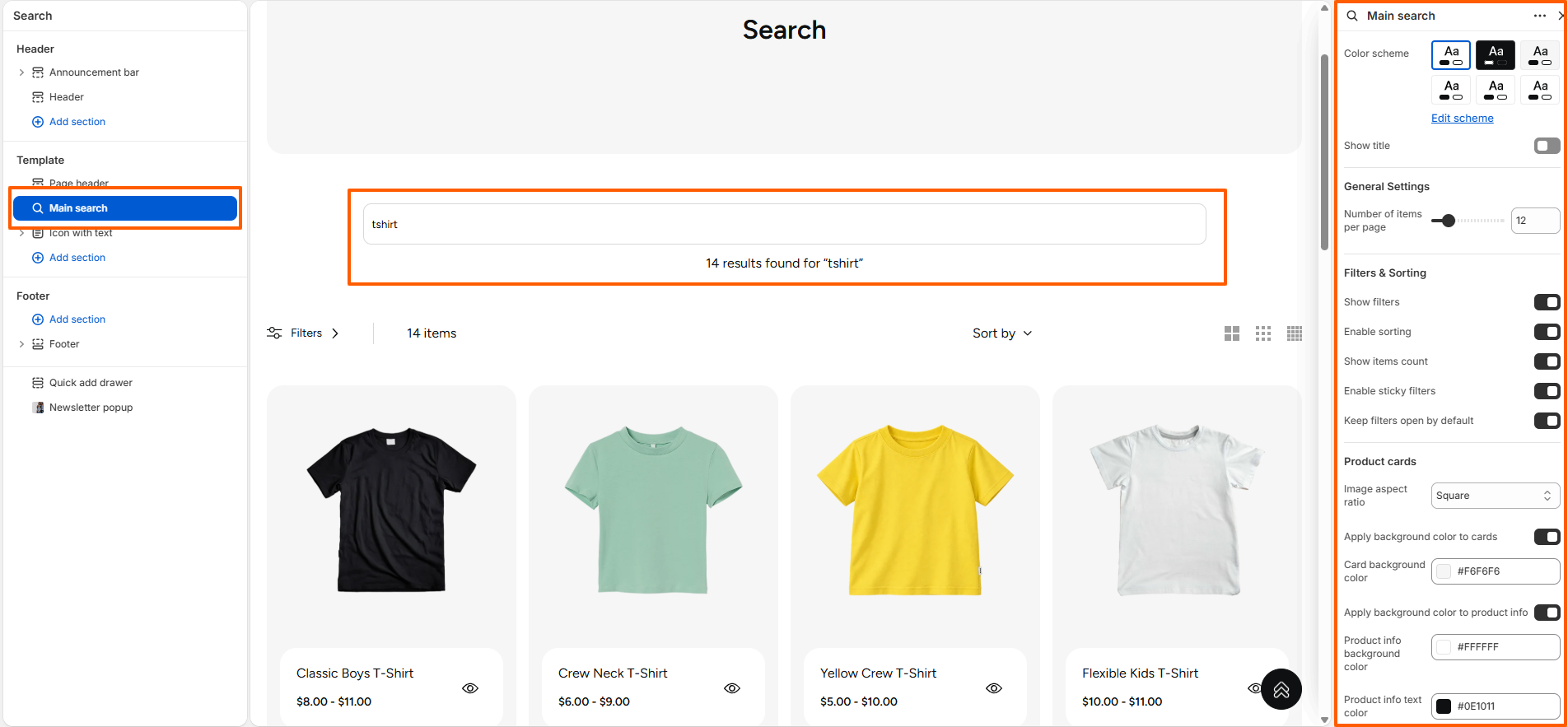This screenshot has width=1568, height=727.
Task: Select Main search in the sidebar
Action: [x=125, y=208]
